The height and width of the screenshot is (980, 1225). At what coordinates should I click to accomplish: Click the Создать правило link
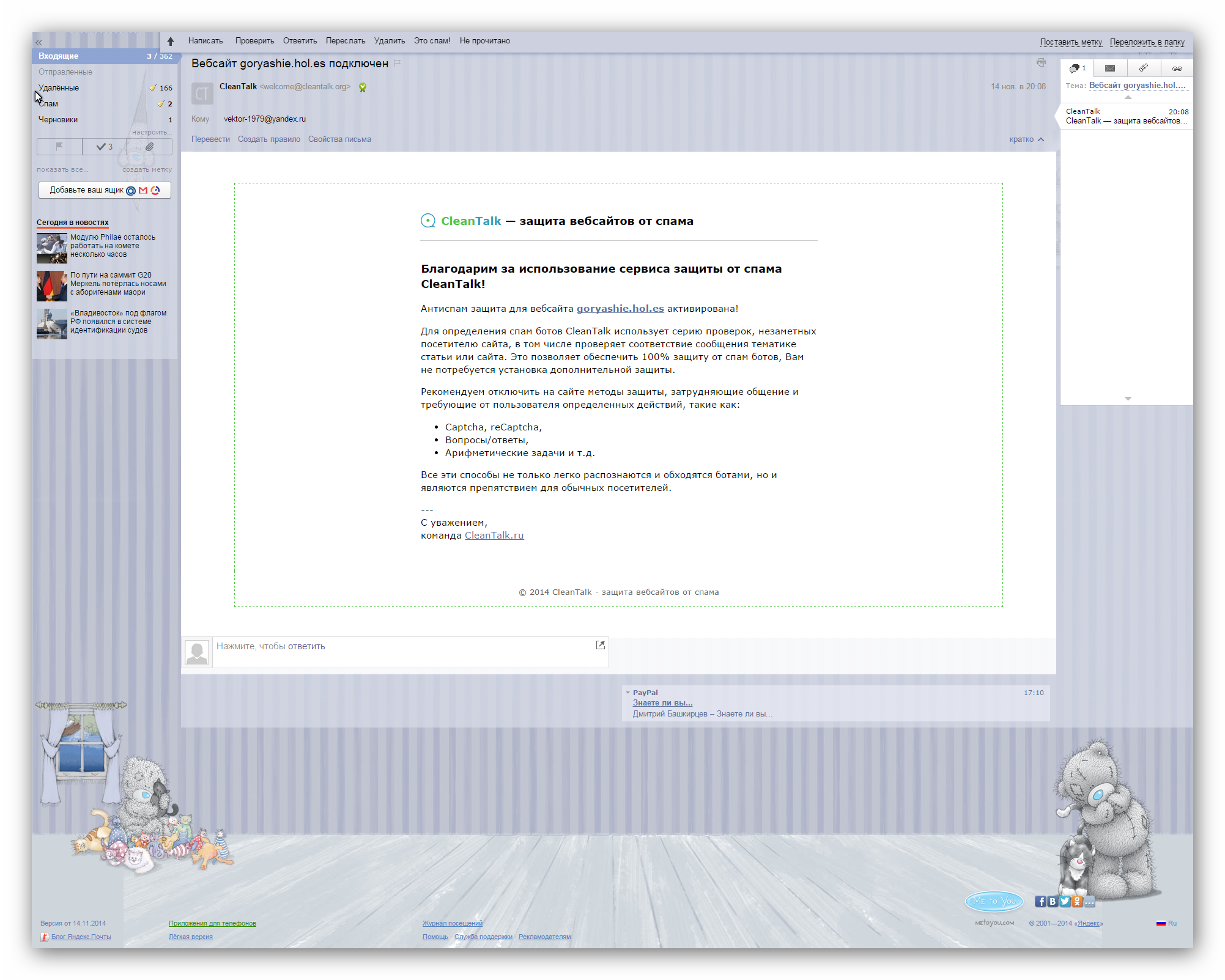point(269,139)
